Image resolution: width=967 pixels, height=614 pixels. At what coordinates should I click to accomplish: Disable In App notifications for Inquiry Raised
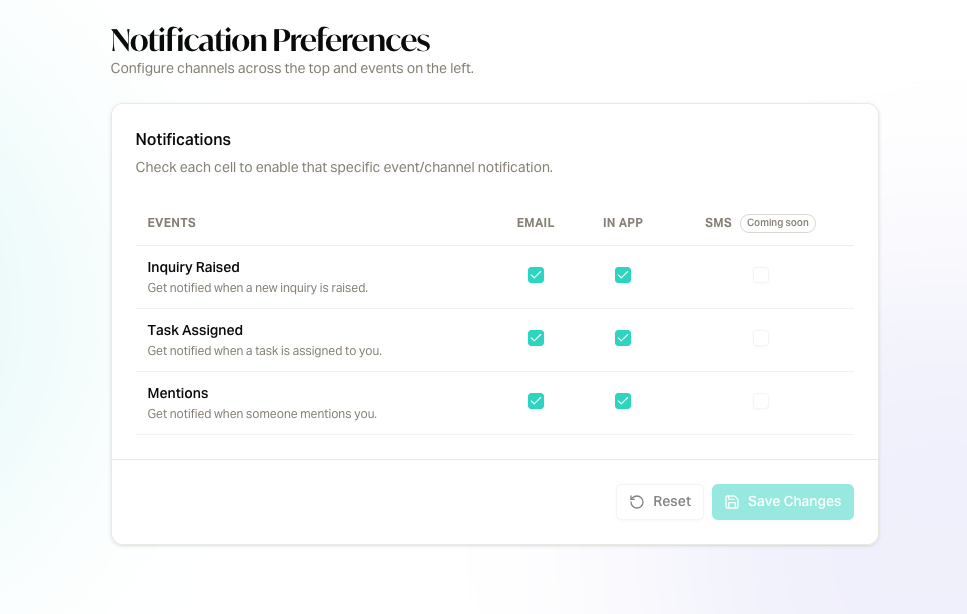(x=623, y=275)
